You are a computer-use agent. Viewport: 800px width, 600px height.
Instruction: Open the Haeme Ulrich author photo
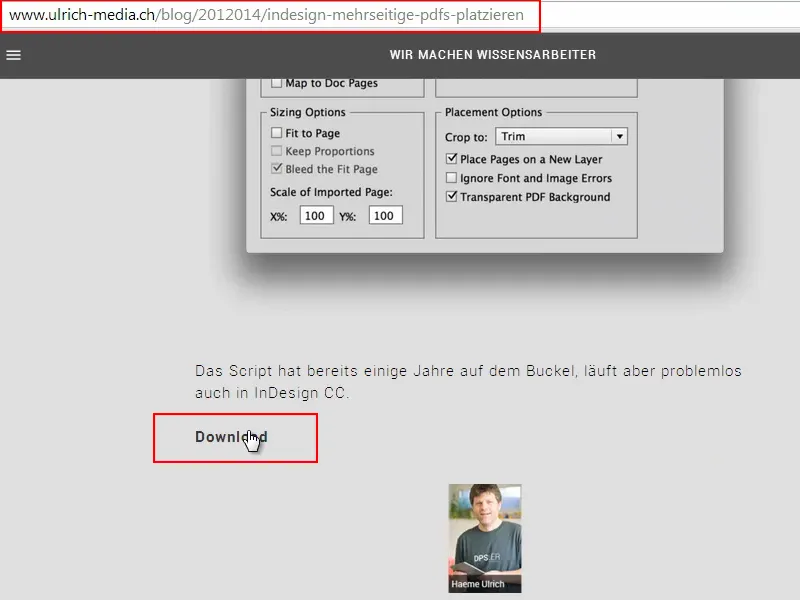coord(485,538)
